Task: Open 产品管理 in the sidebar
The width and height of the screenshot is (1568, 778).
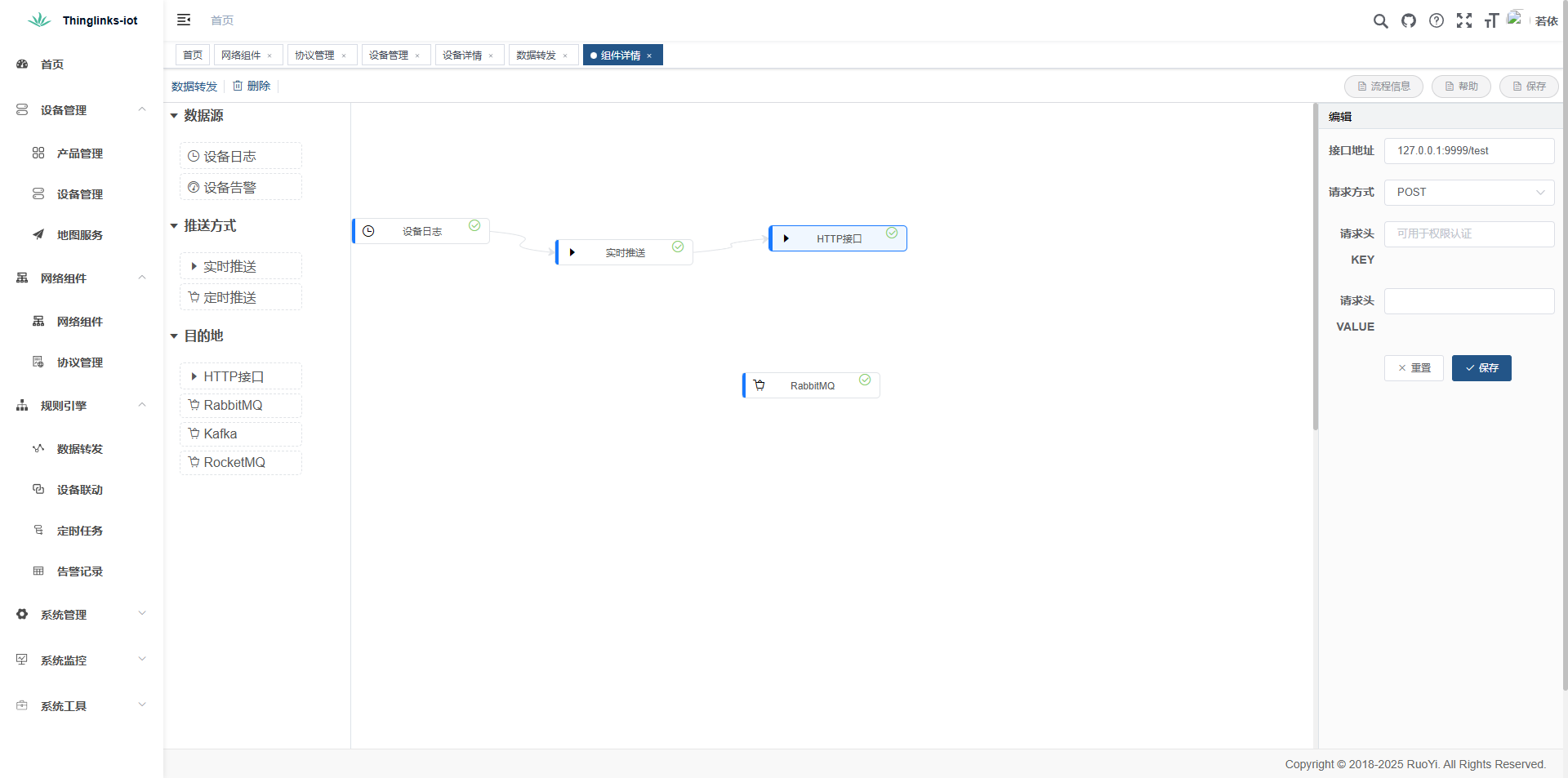Action: pos(80,153)
